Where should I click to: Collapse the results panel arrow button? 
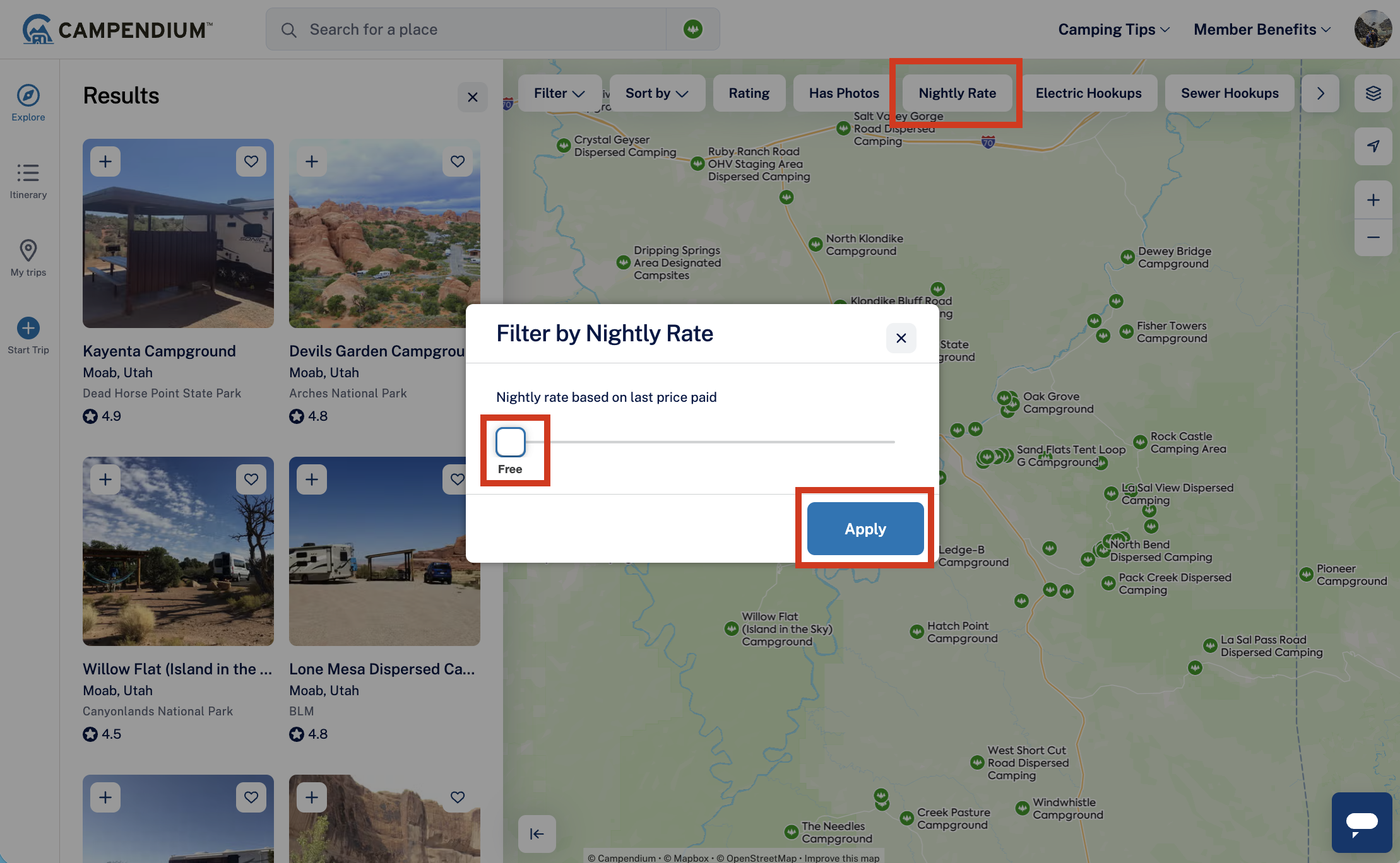point(537,834)
